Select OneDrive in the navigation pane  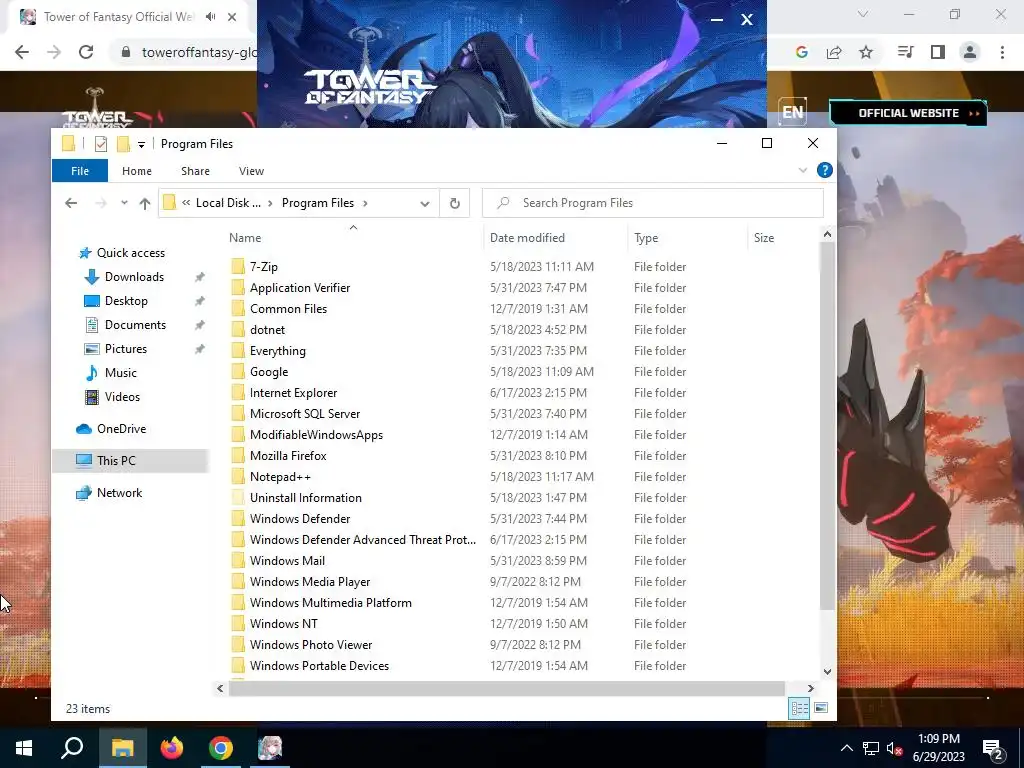click(x=121, y=429)
